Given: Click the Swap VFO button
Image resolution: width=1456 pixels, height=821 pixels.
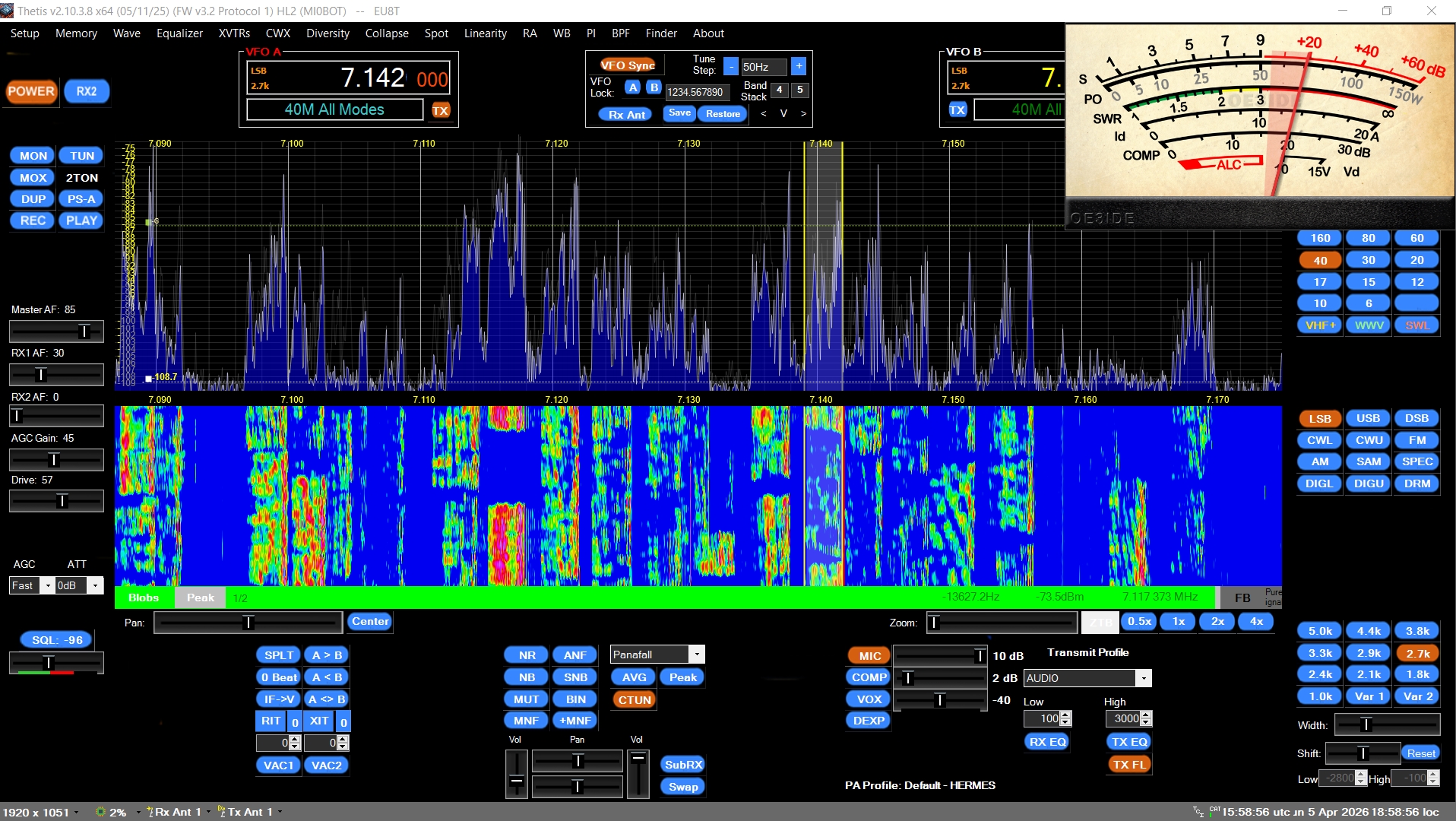Looking at the screenshot, I should 682,787.
